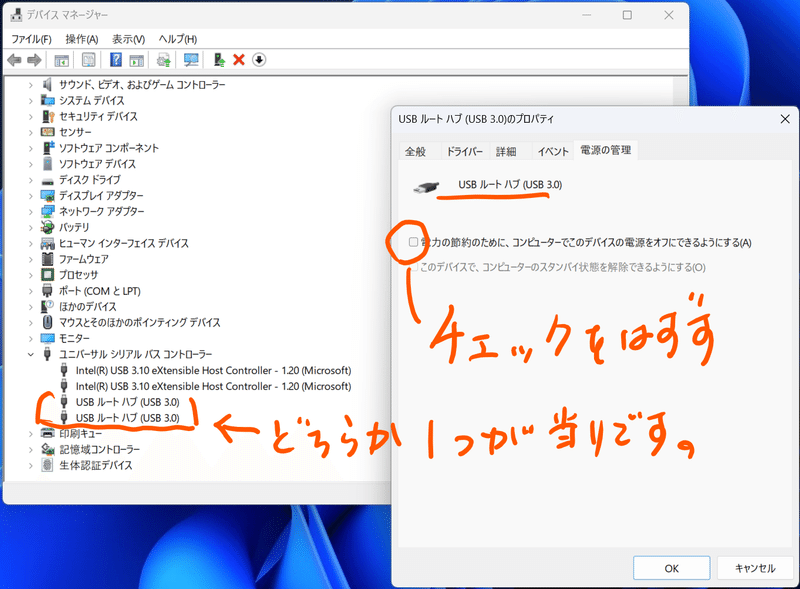Image resolution: width=800 pixels, height=589 pixels.
Task: Click the OK button in properties dialog
Action: click(x=671, y=568)
